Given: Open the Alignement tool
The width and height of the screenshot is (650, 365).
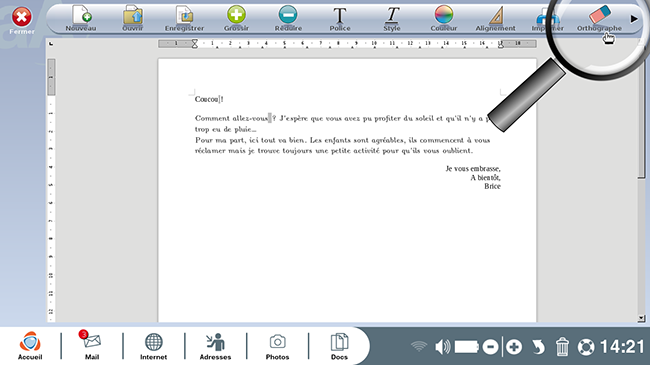Looking at the screenshot, I should [495, 18].
